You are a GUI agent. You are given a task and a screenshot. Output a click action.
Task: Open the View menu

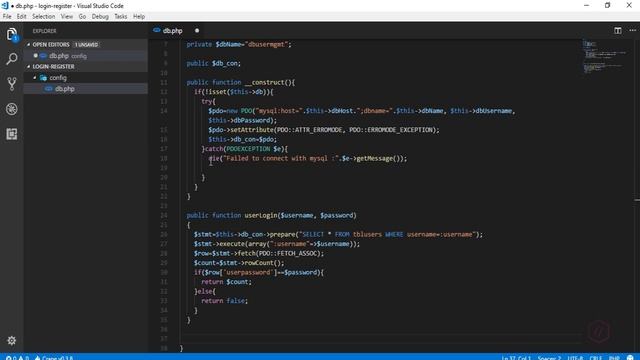click(x=67, y=16)
